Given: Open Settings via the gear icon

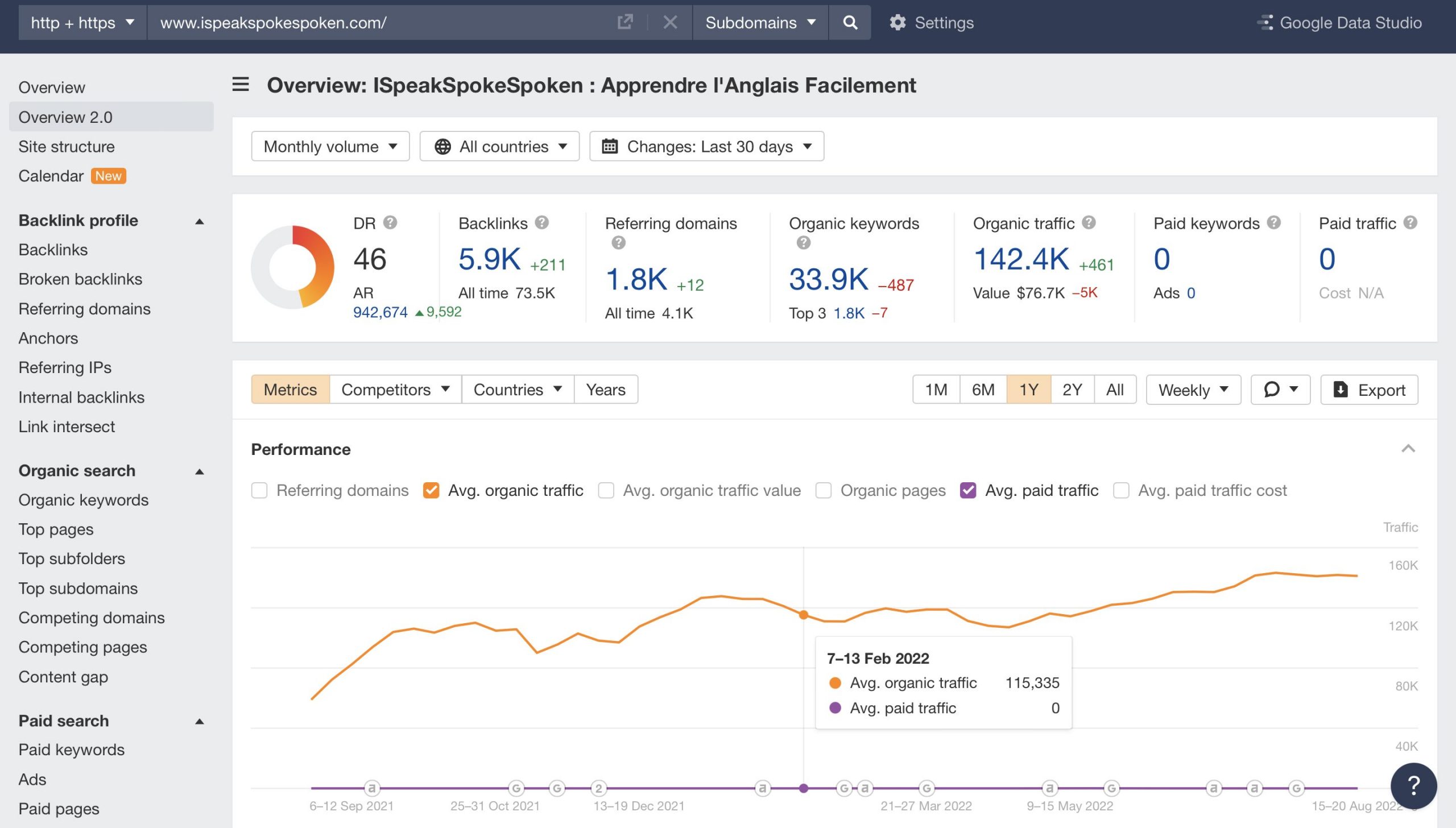Looking at the screenshot, I should tap(897, 23).
